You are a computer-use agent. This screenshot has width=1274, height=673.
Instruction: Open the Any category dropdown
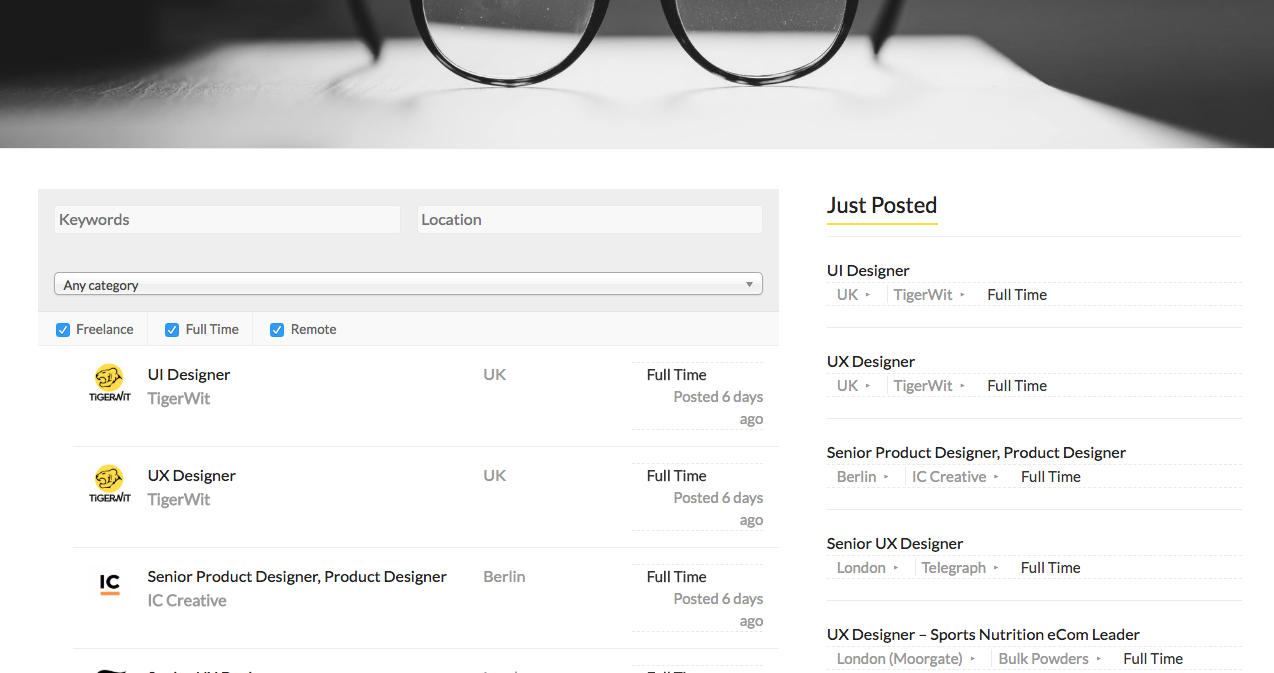pyautogui.click(x=400, y=285)
